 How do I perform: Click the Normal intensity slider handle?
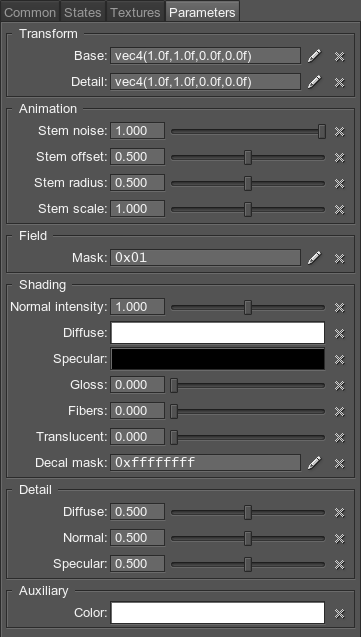pos(248,308)
